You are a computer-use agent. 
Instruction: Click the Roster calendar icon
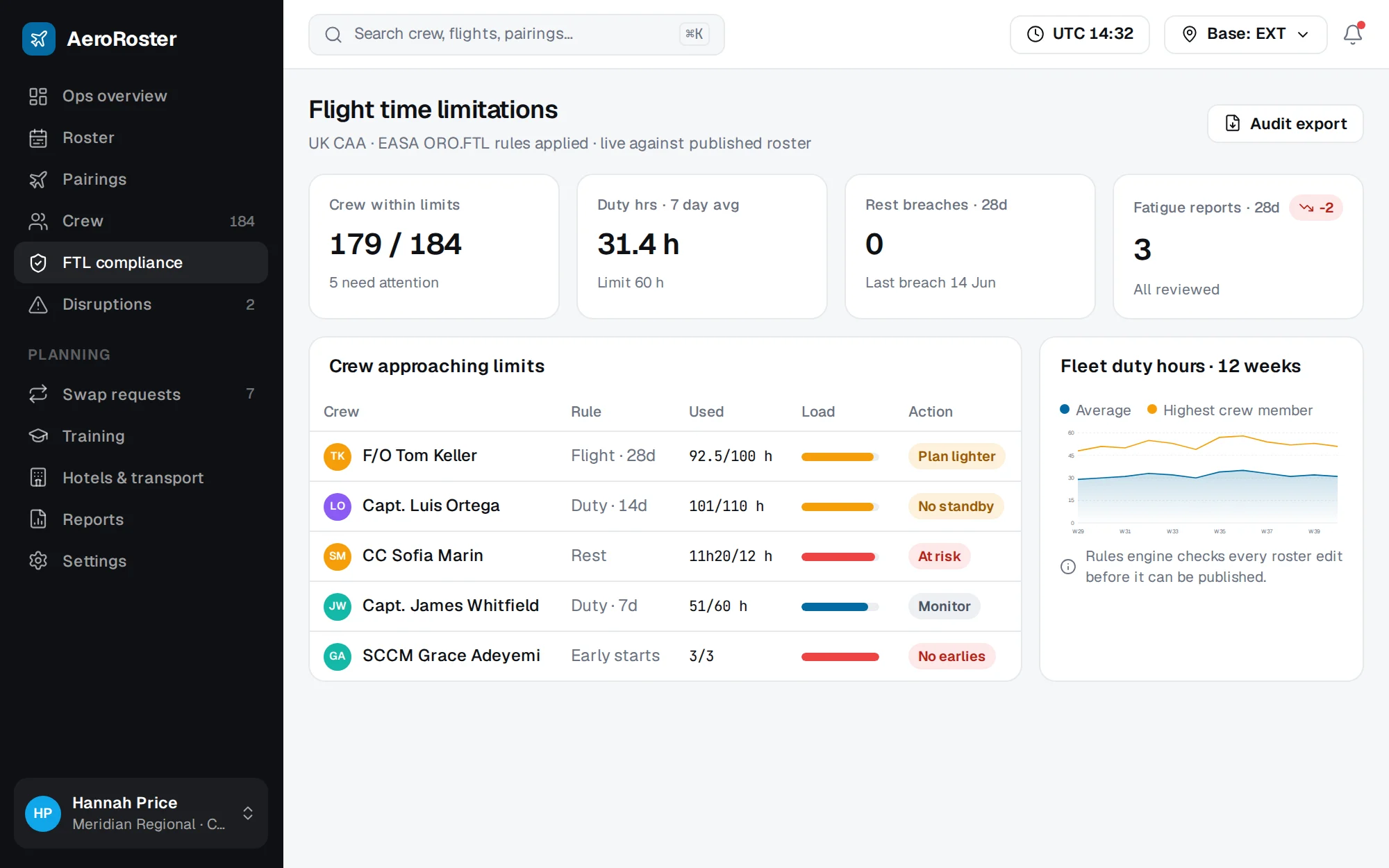pos(38,137)
